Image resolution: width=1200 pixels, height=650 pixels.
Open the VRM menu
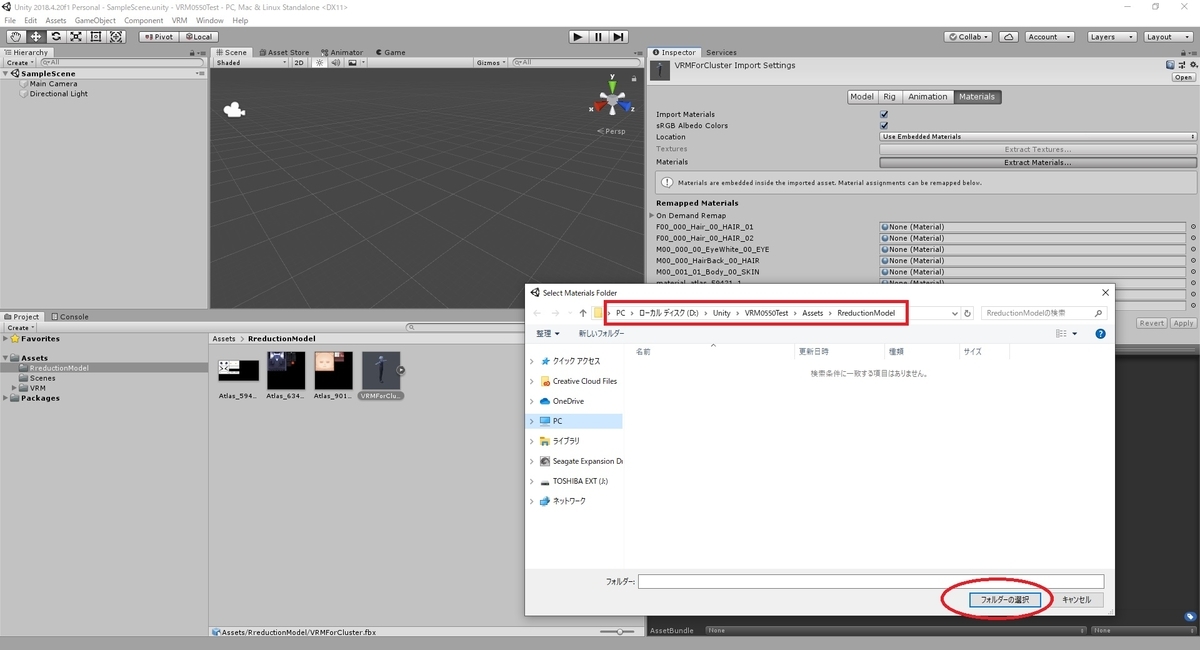pos(179,20)
